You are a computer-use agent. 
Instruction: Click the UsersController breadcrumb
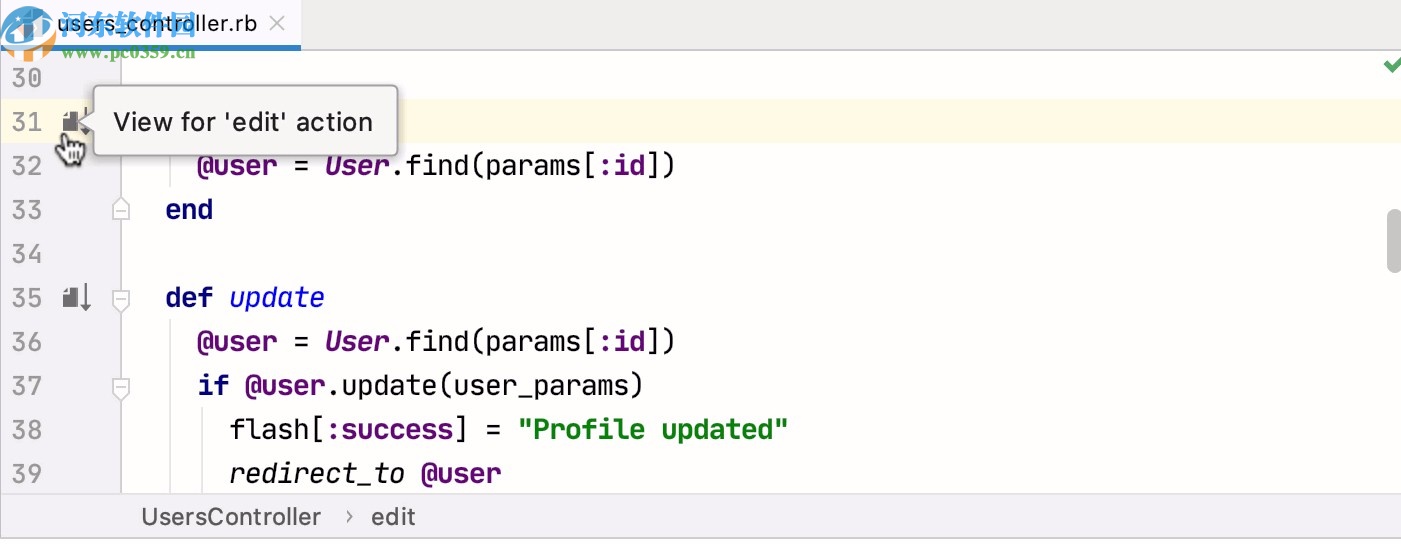click(231, 517)
